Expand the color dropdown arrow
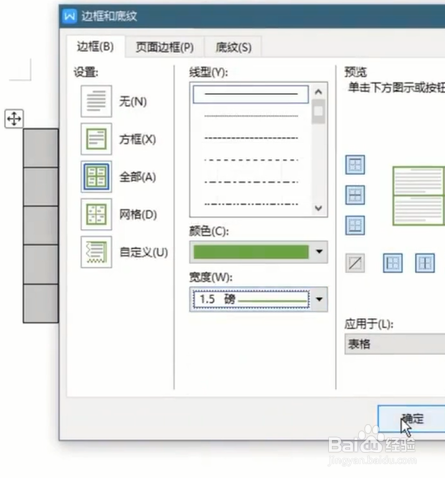Viewport: 445px width, 478px height. (x=319, y=252)
